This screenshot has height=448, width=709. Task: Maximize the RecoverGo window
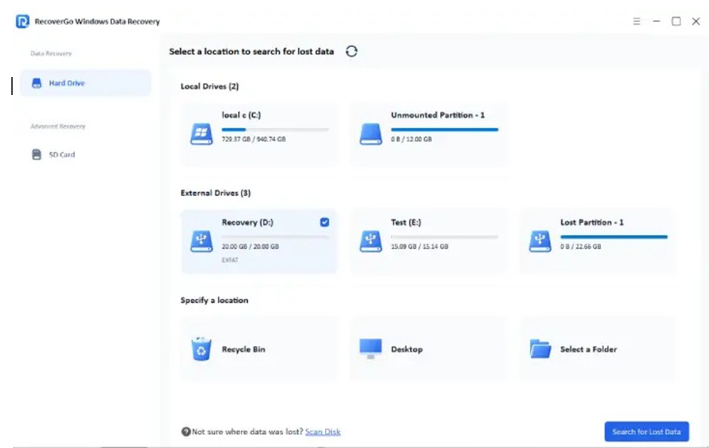pyautogui.click(x=676, y=21)
